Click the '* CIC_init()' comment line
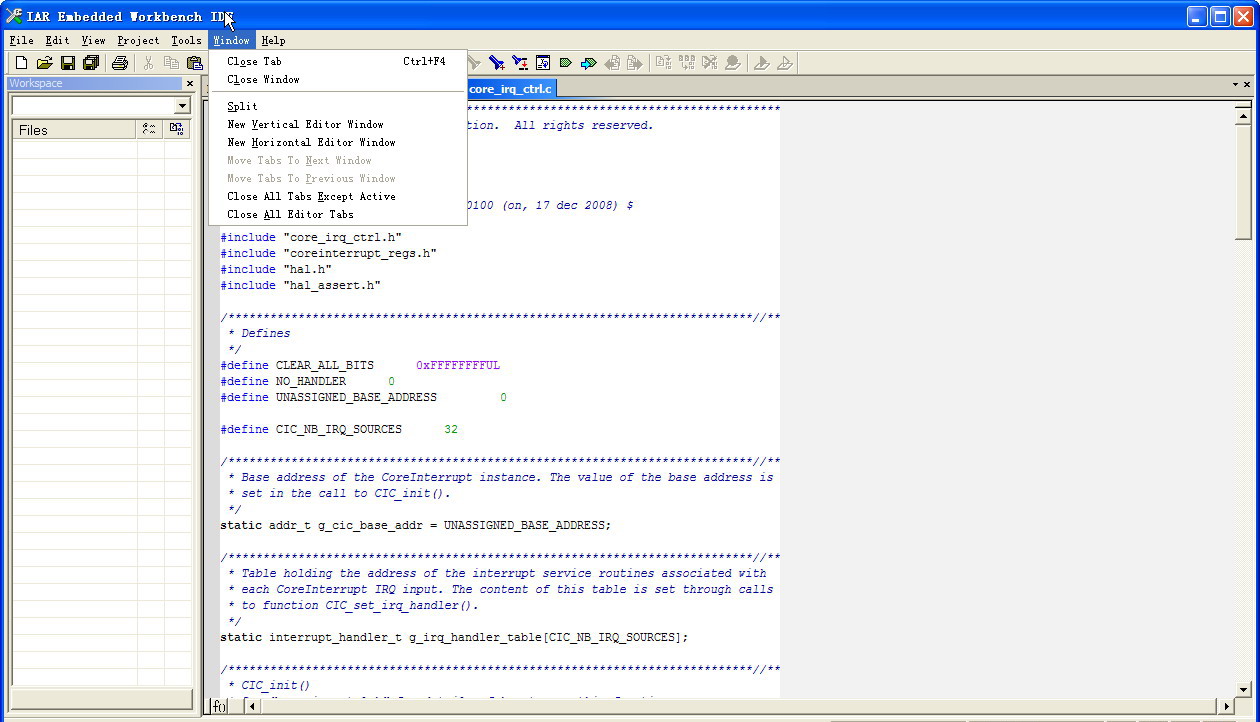1260x722 pixels. pos(269,685)
